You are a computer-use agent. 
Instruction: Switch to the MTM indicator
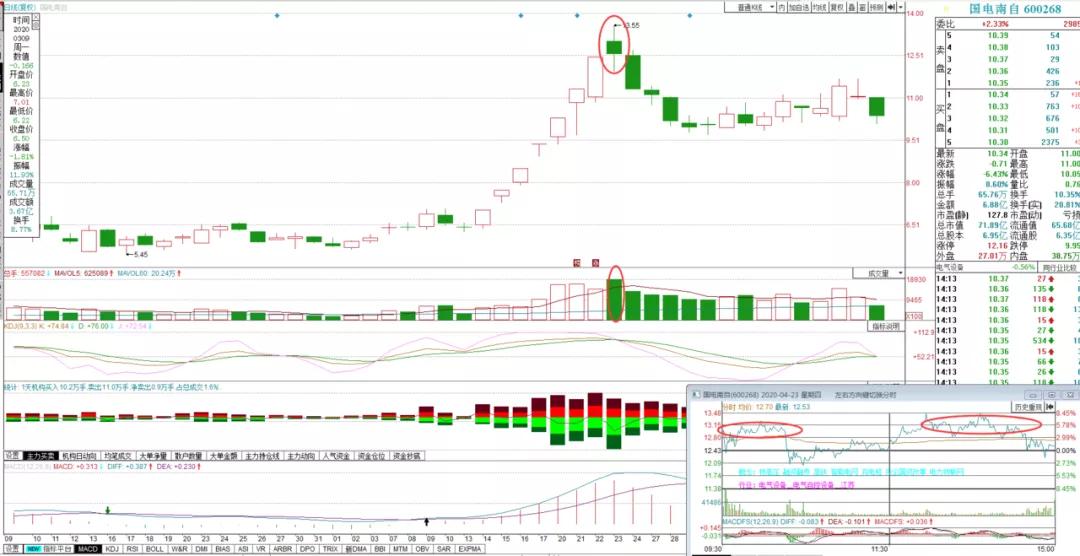point(400,548)
